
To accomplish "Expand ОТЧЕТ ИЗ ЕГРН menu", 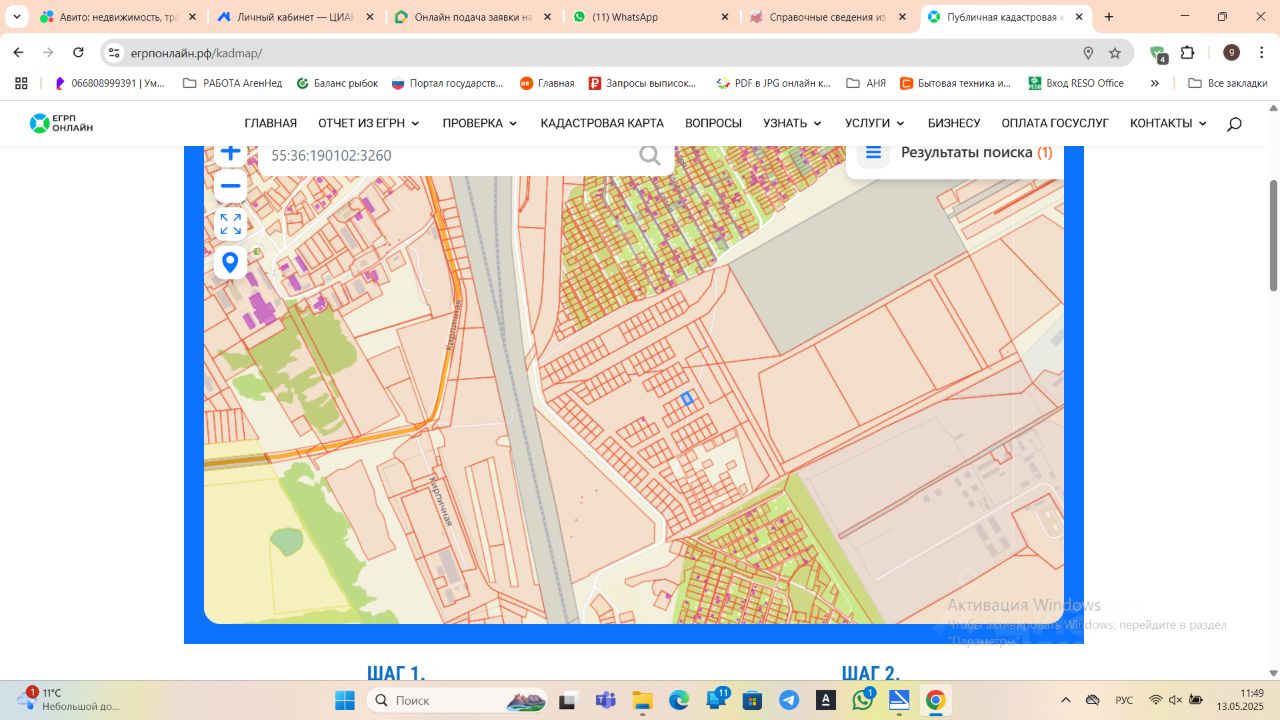I will point(369,123).
